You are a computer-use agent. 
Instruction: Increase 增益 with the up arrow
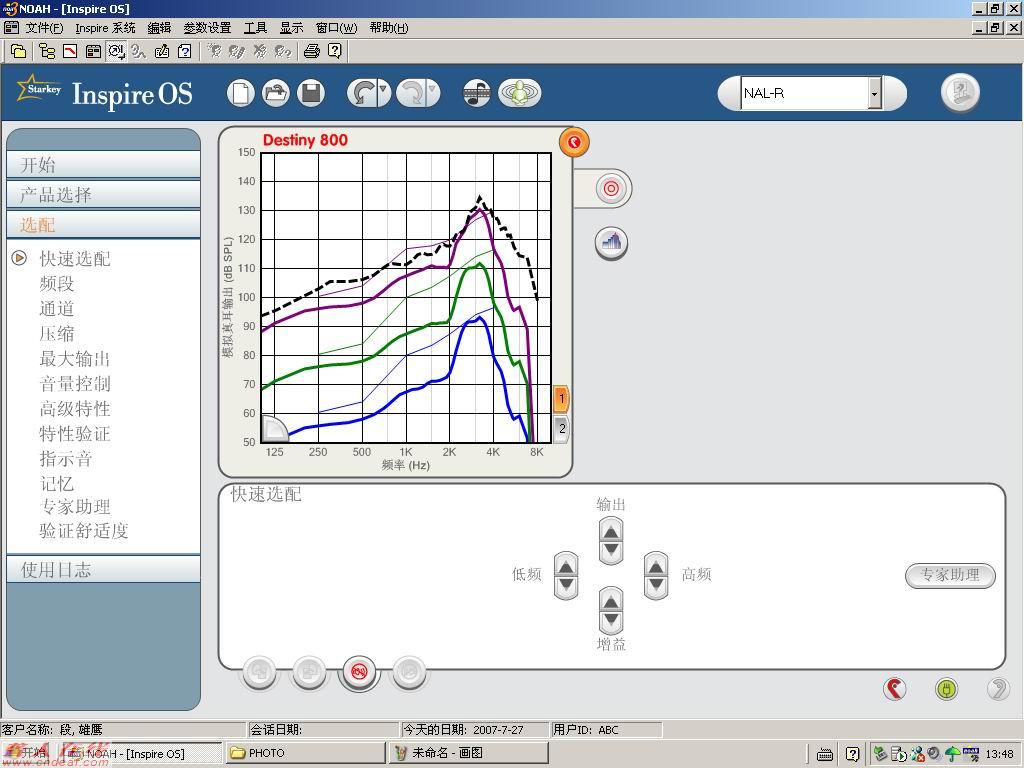[611, 601]
